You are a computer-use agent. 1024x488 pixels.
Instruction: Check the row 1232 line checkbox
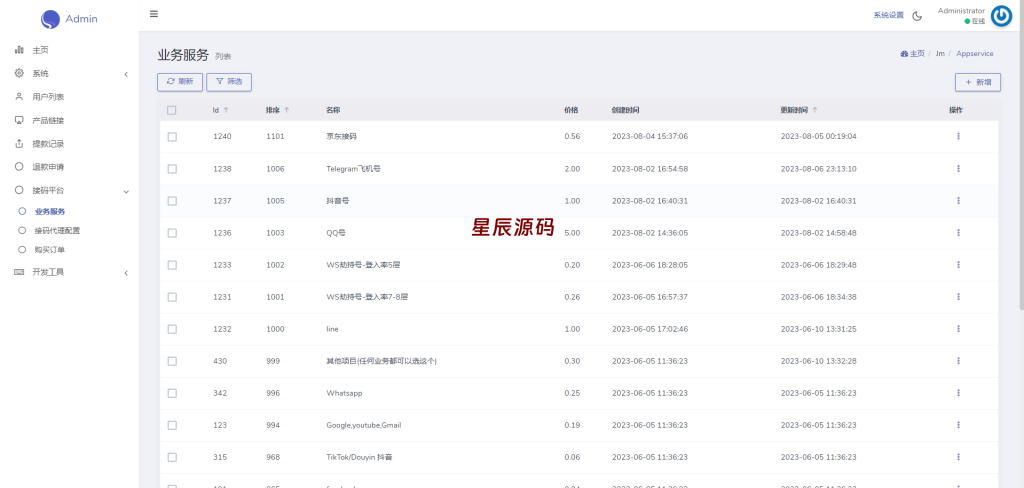click(172, 329)
